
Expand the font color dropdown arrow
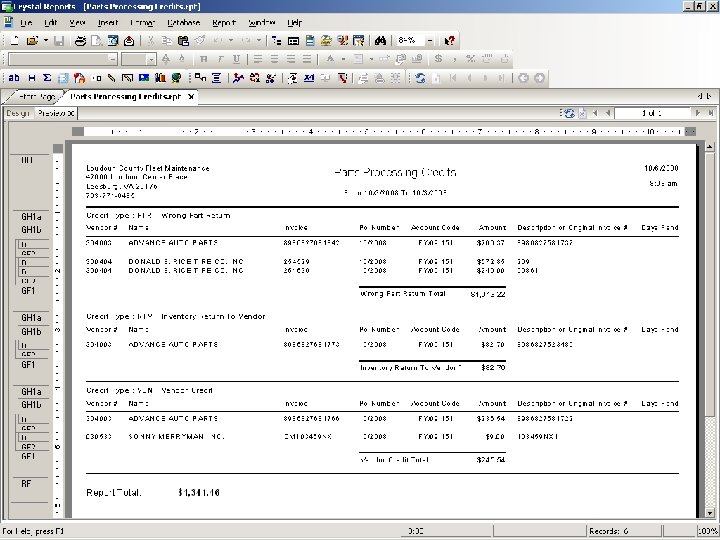click(343, 59)
